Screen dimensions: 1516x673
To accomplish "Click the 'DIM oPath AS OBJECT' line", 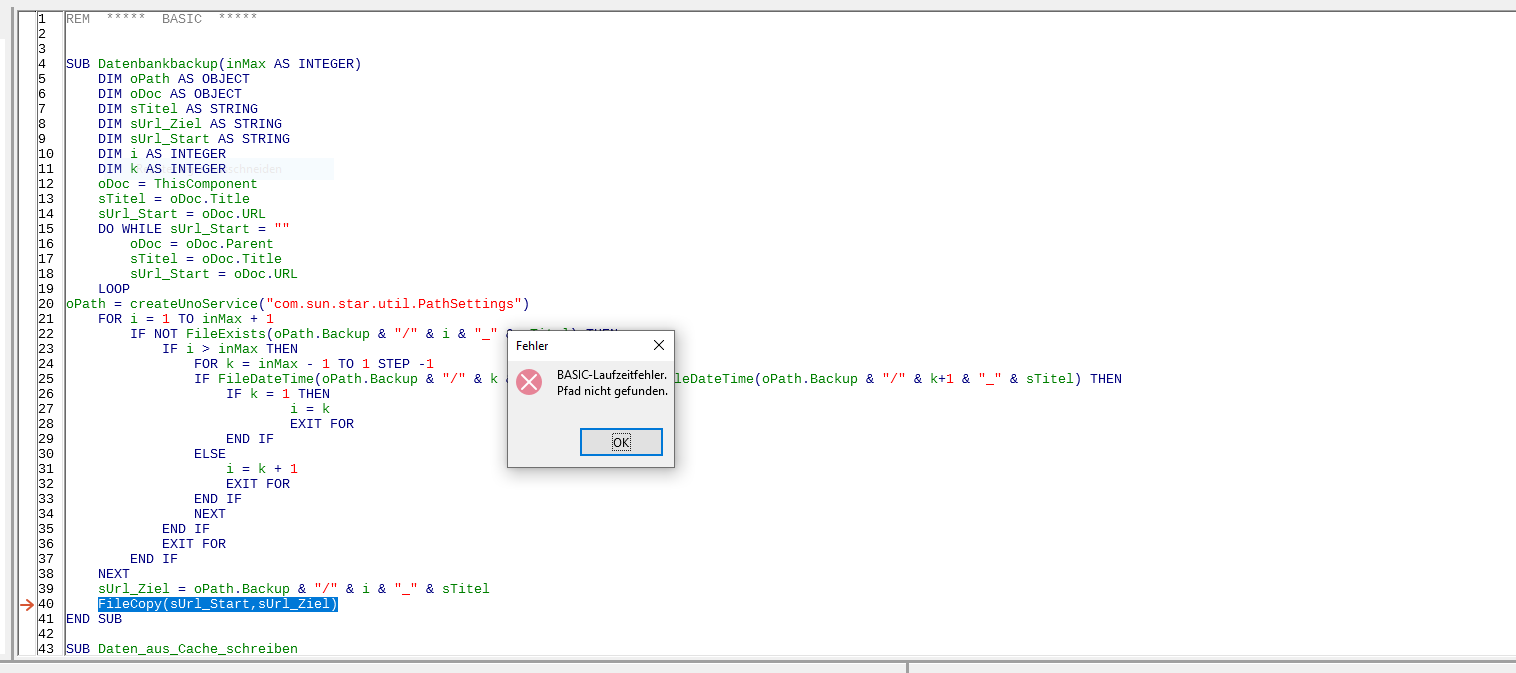I will 174,79.
